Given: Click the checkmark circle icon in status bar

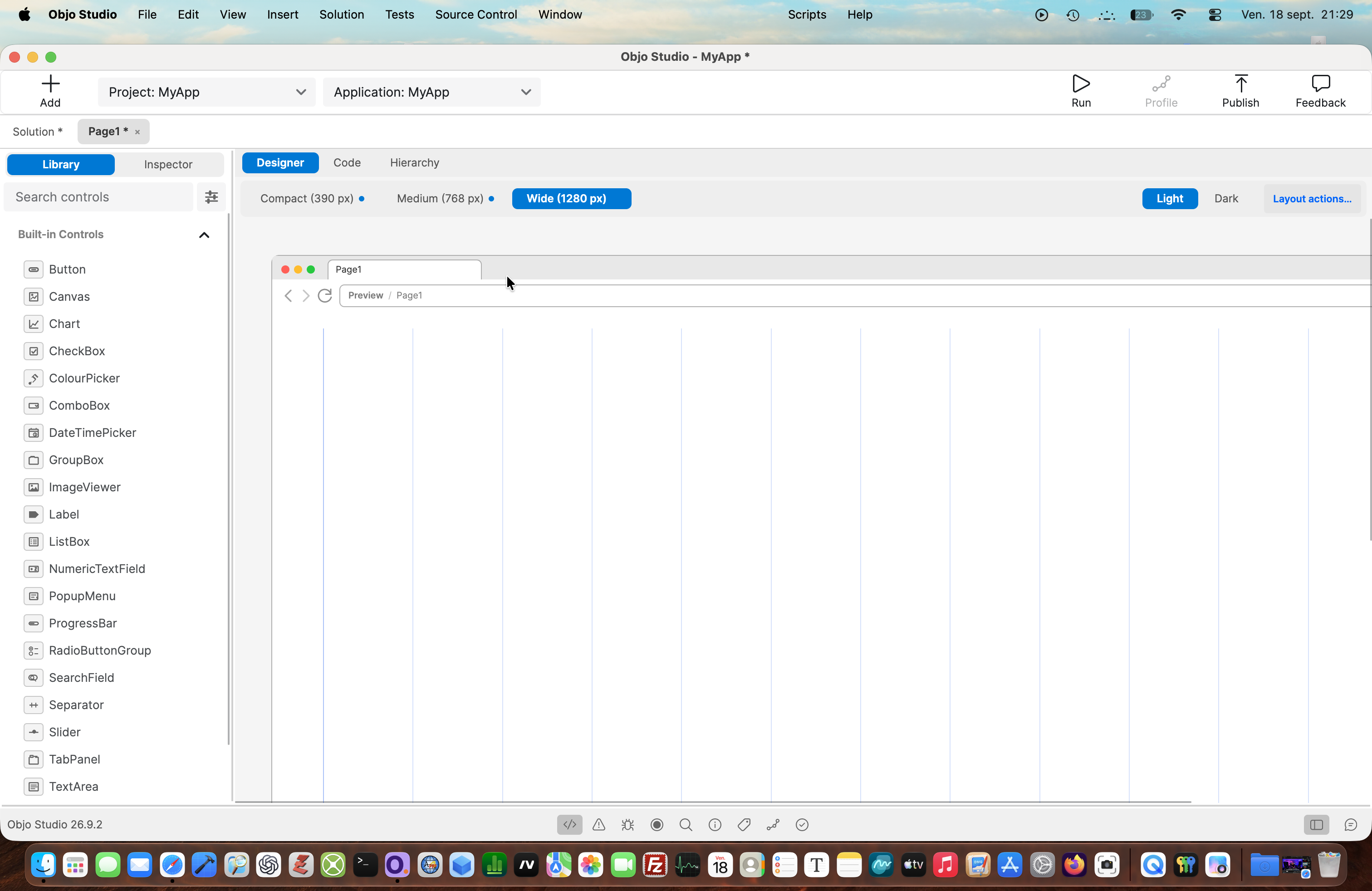Looking at the screenshot, I should [x=802, y=824].
